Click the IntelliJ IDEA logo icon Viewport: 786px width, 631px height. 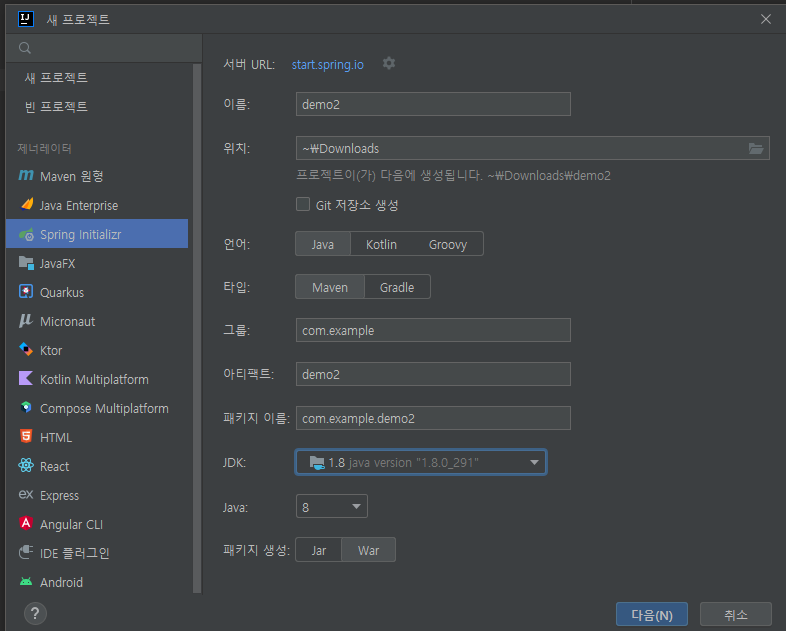point(26,19)
